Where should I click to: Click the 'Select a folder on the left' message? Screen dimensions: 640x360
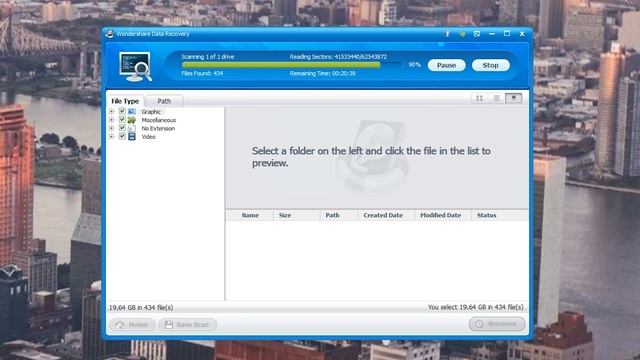click(371, 157)
